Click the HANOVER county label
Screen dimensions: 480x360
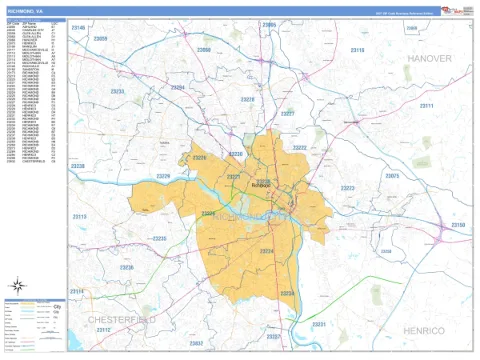tap(429, 59)
